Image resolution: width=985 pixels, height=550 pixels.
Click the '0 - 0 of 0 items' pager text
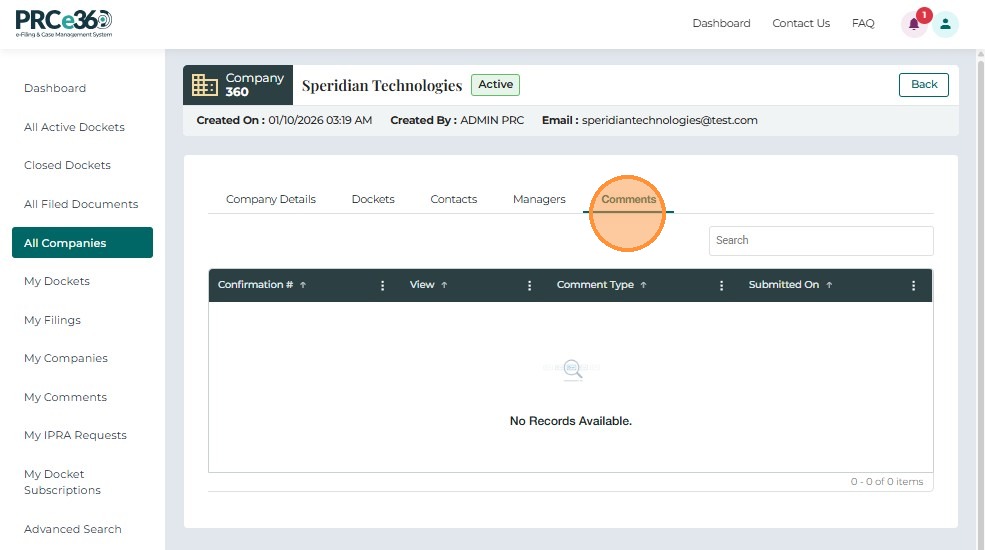click(x=887, y=482)
